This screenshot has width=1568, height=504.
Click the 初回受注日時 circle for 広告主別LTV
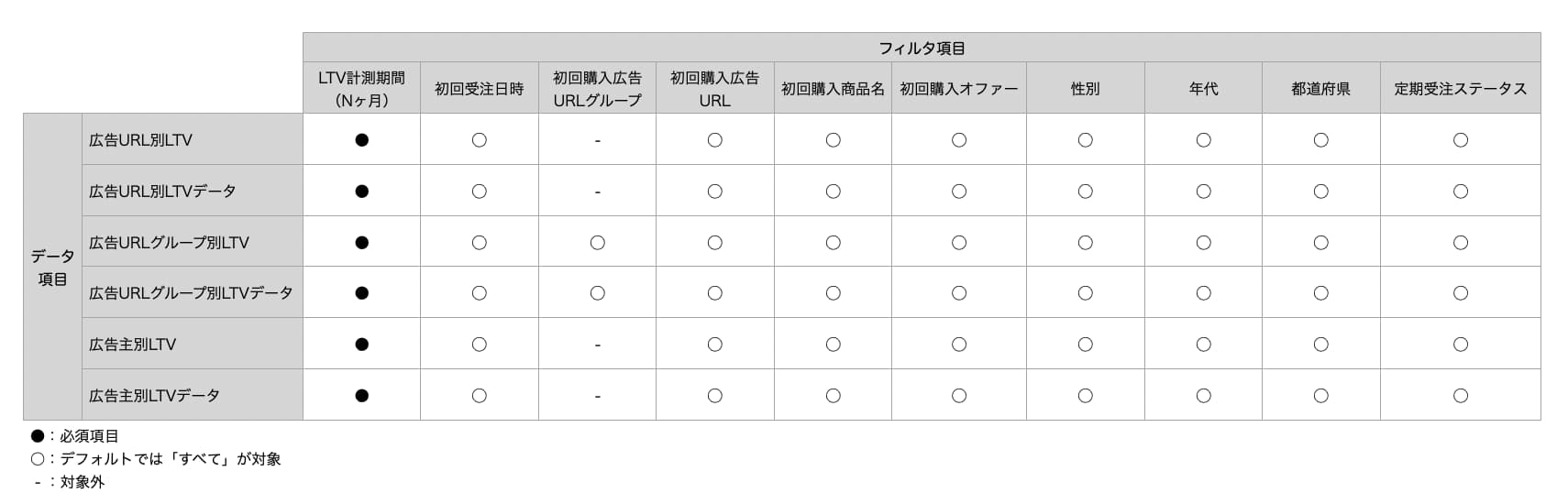[479, 345]
